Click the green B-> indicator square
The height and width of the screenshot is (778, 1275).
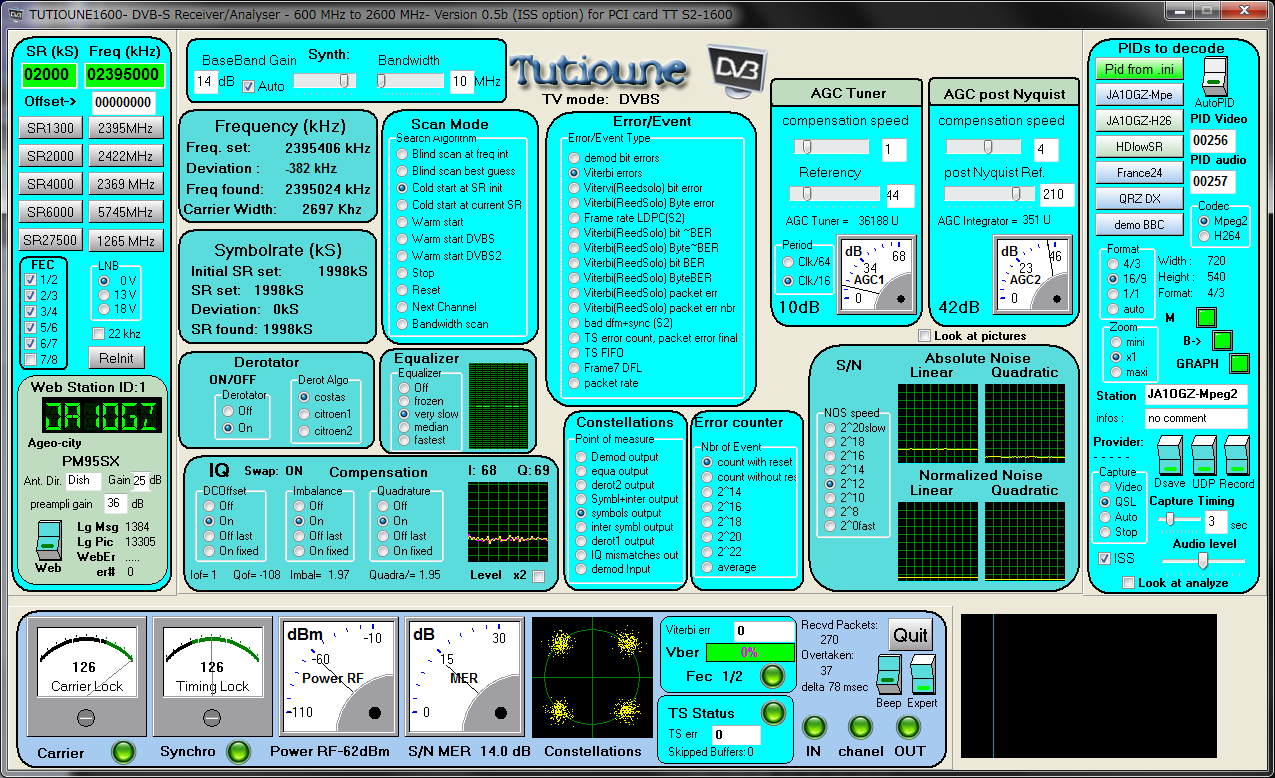pyautogui.click(x=1222, y=340)
